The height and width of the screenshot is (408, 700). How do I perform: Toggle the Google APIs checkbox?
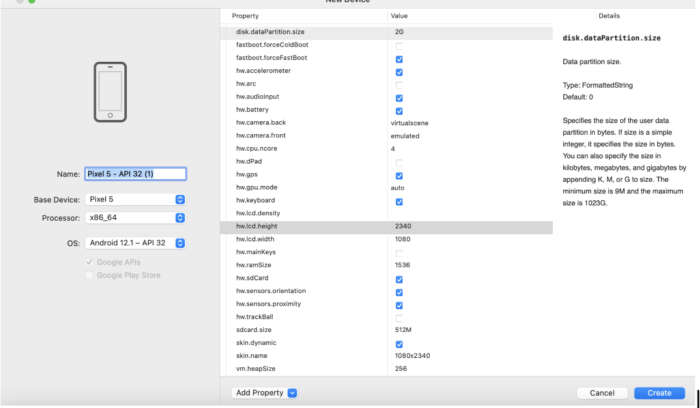click(90, 262)
